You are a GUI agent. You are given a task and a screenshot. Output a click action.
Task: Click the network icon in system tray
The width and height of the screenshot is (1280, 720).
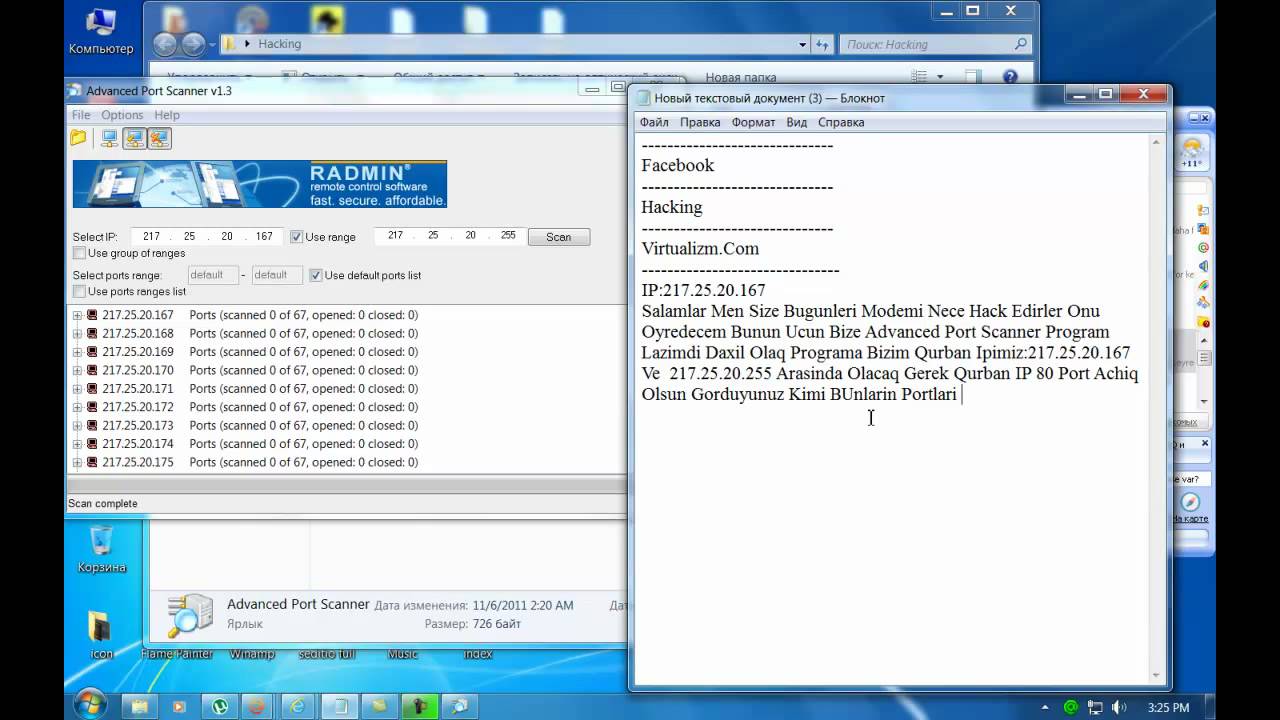pos(1094,707)
